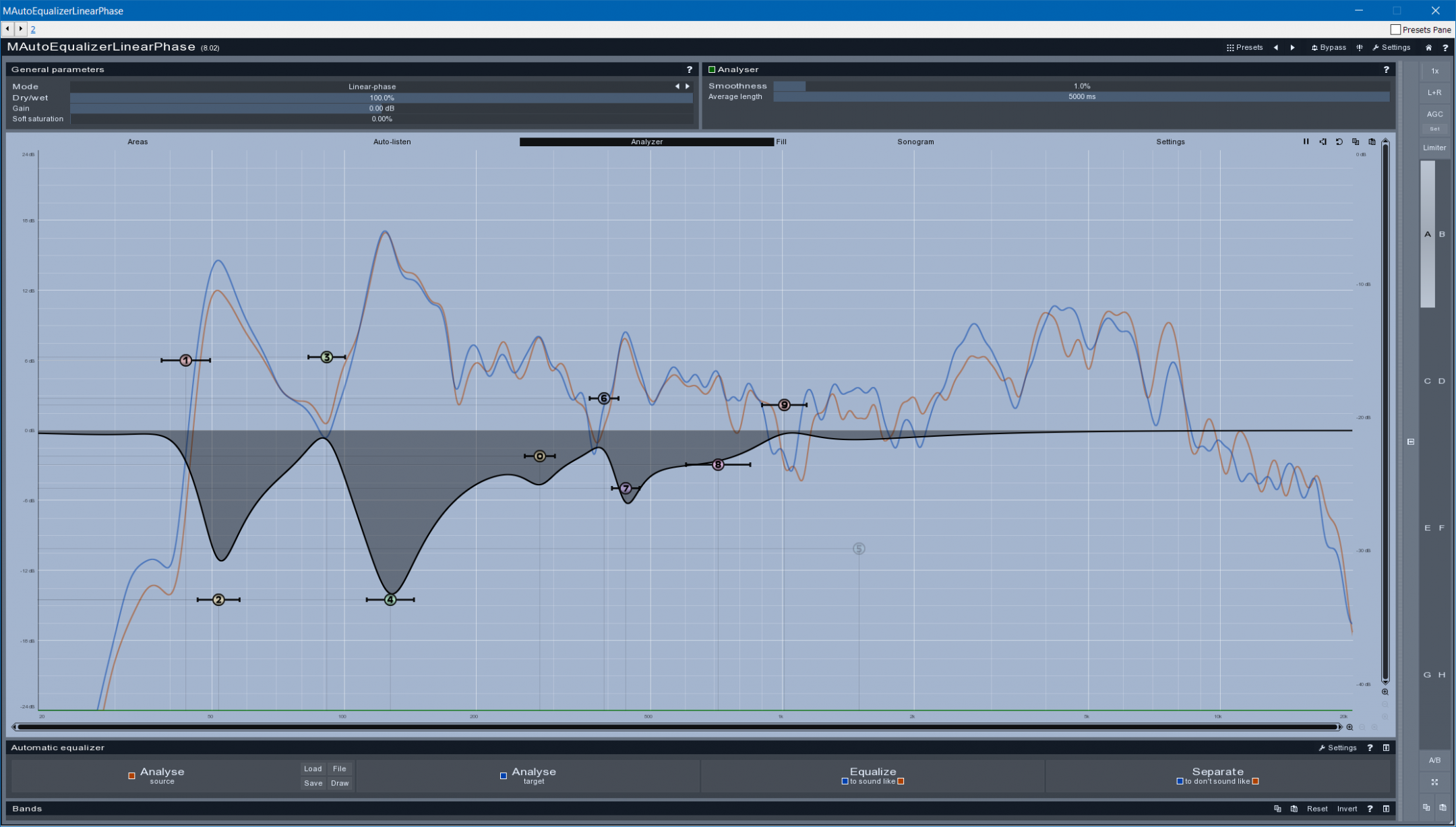
Task: Open Automatic equalizer help icon
Action: [x=1370, y=747]
